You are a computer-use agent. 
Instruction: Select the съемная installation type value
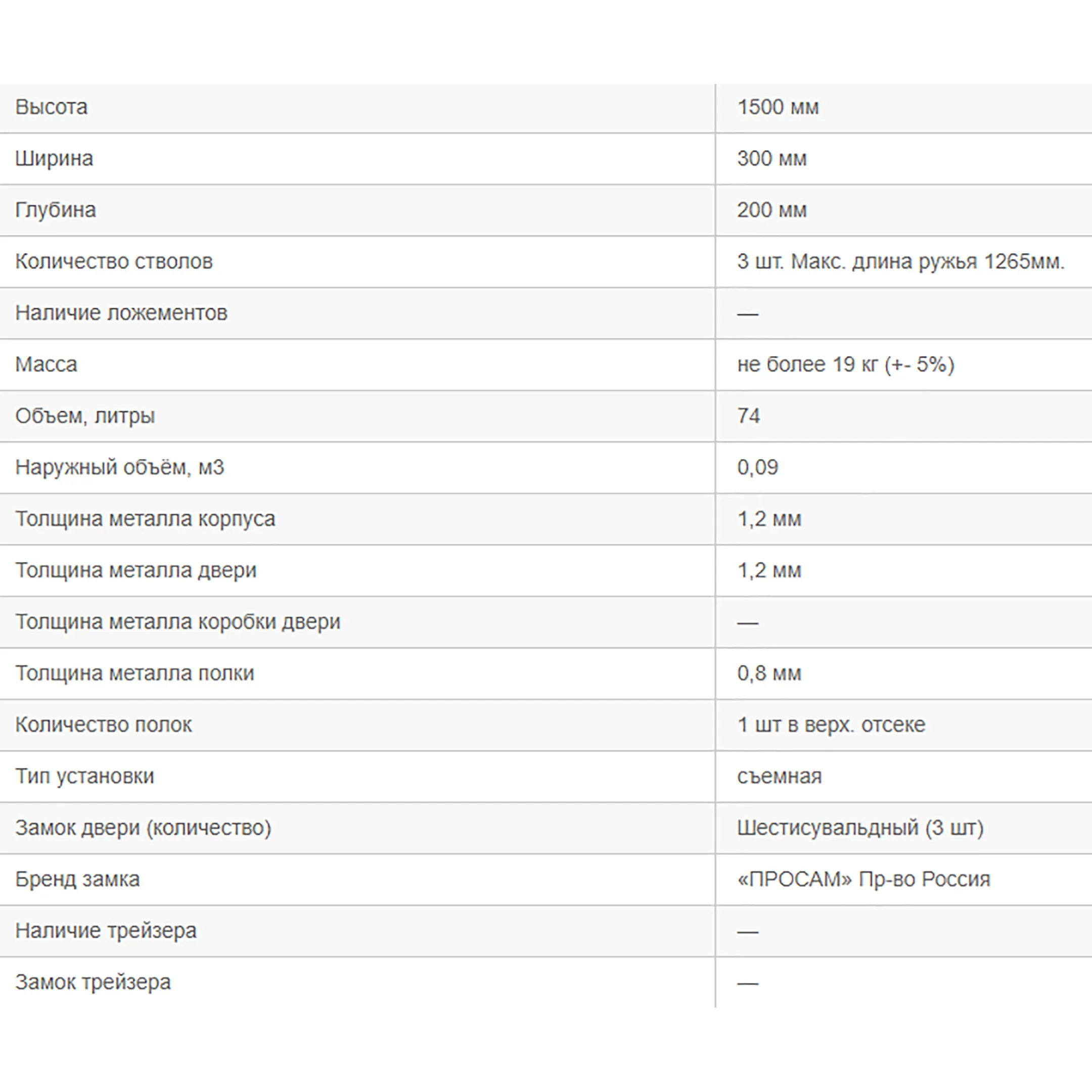tap(779, 776)
